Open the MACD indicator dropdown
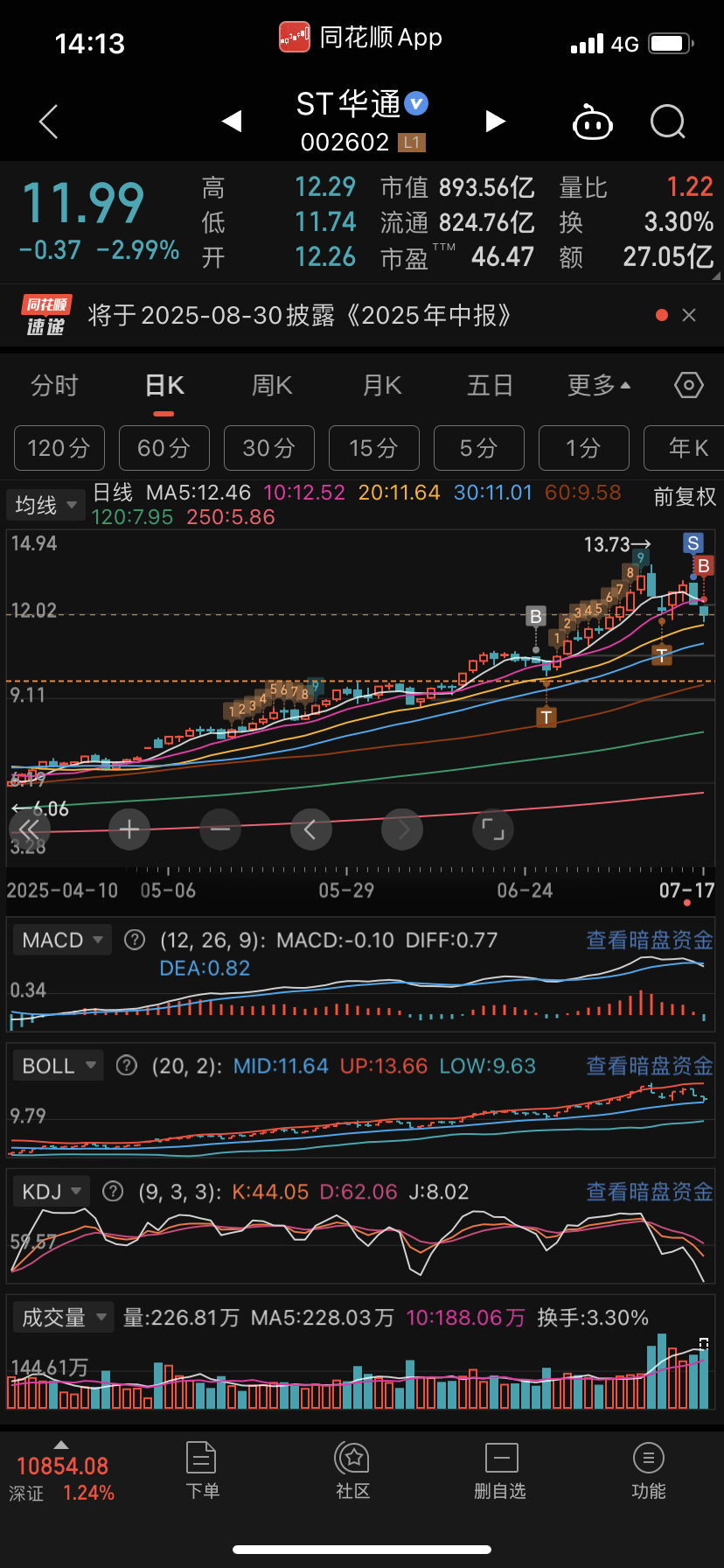The width and height of the screenshot is (724, 1568). click(x=62, y=940)
